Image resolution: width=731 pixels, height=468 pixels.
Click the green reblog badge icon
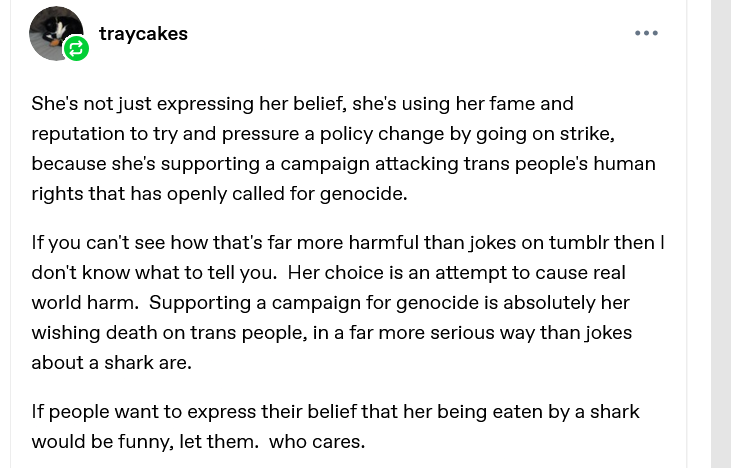[77, 49]
